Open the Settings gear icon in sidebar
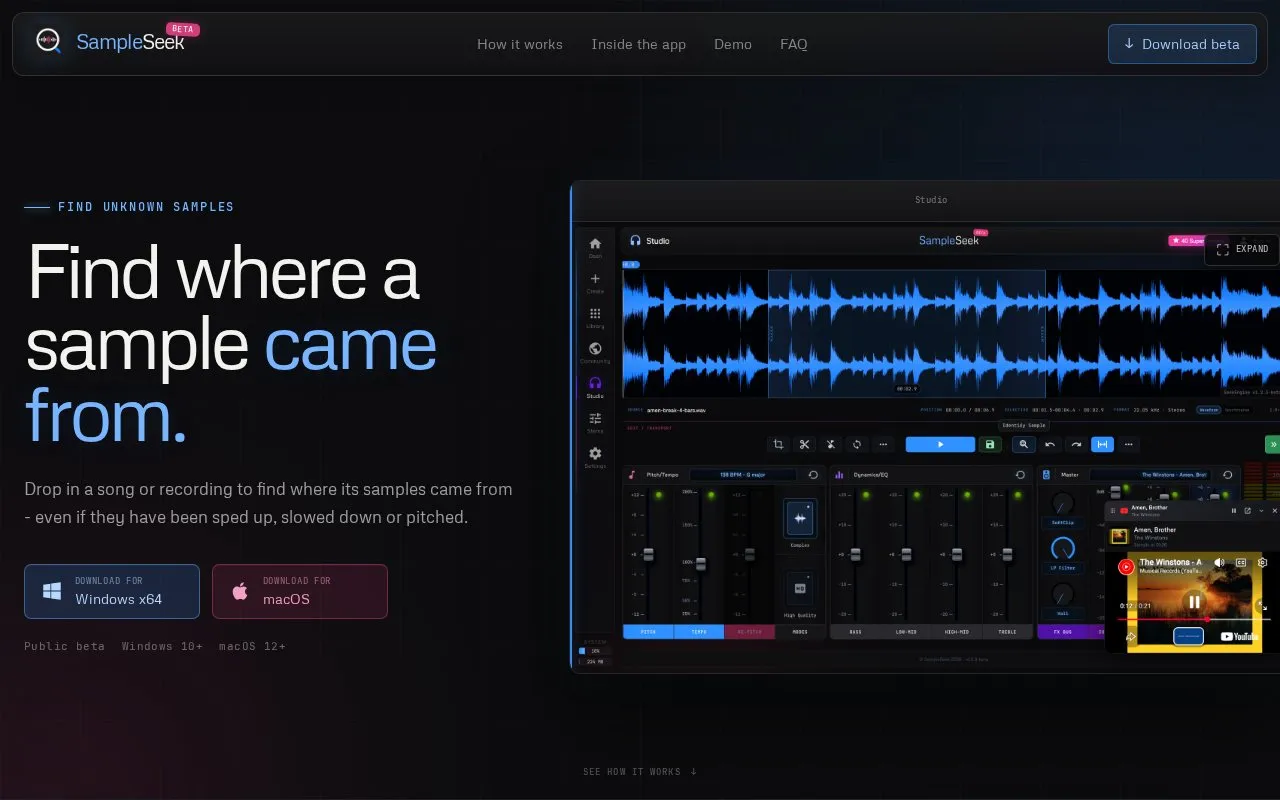Image resolution: width=1280 pixels, height=800 pixels. click(x=595, y=454)
